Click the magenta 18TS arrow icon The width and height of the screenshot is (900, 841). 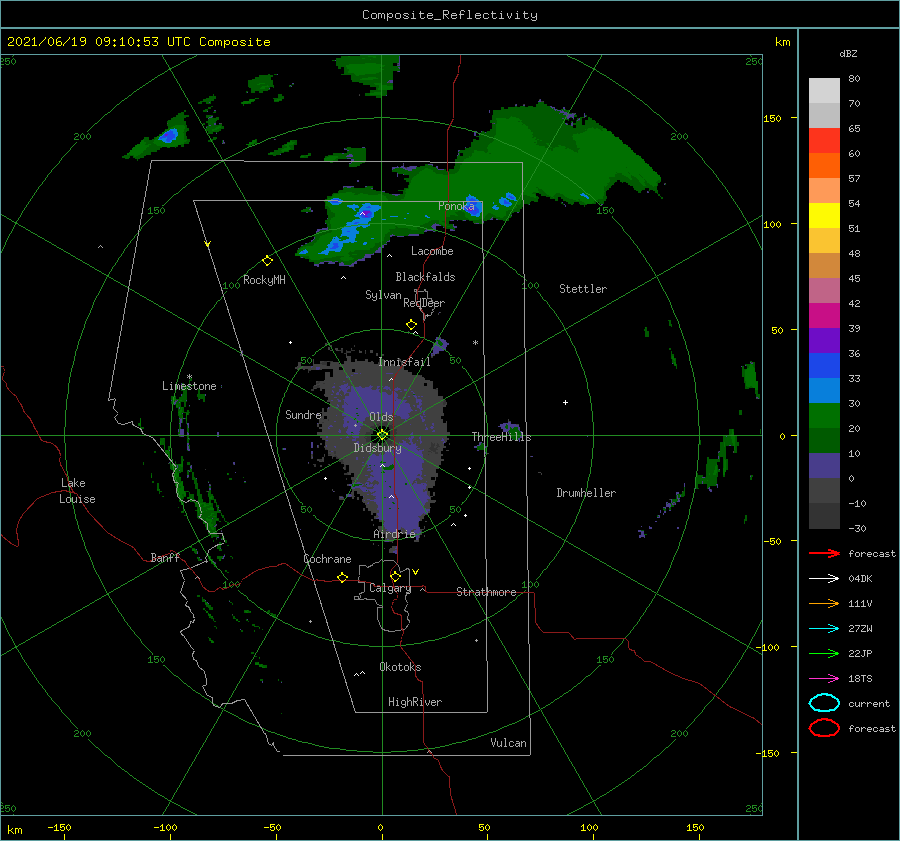[x=824, y=679]
